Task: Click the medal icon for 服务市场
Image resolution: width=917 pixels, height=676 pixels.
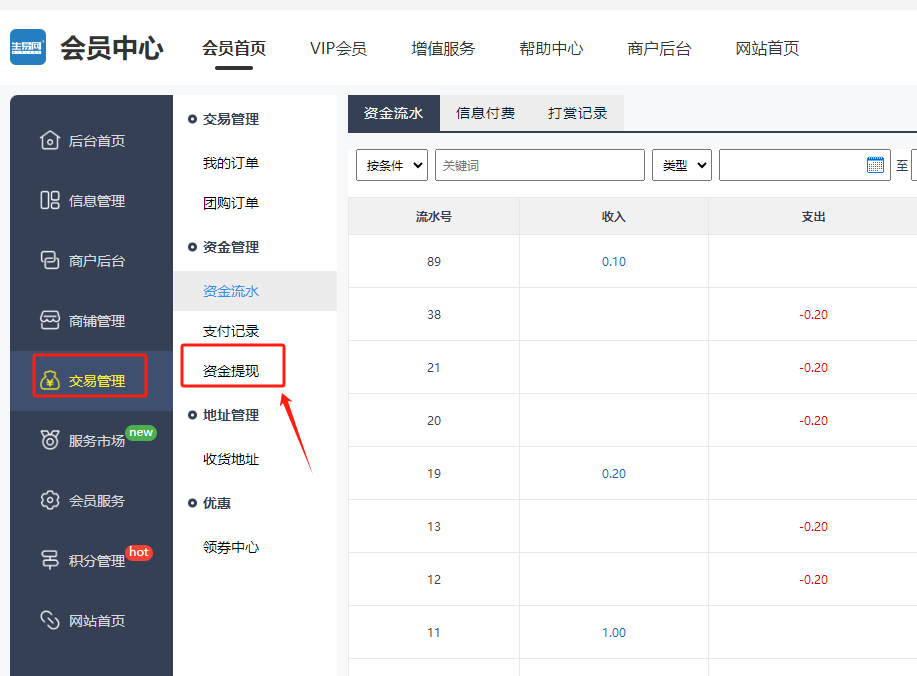Action: pos(50,440)
